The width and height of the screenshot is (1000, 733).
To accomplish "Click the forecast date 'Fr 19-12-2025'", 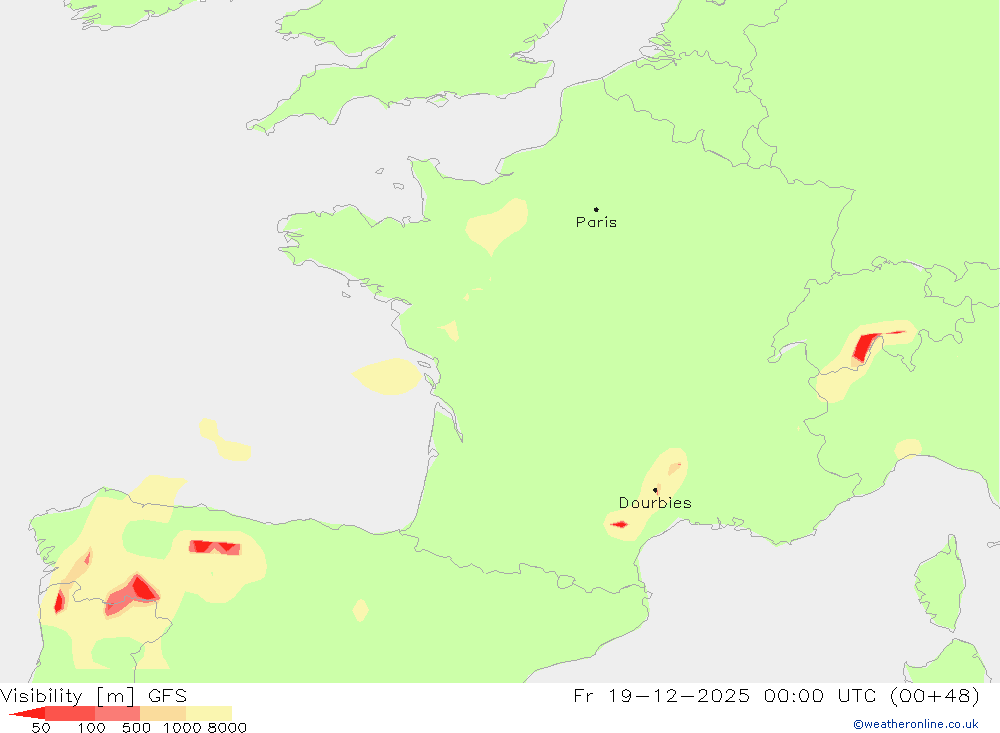I will (x=661, y=695).
